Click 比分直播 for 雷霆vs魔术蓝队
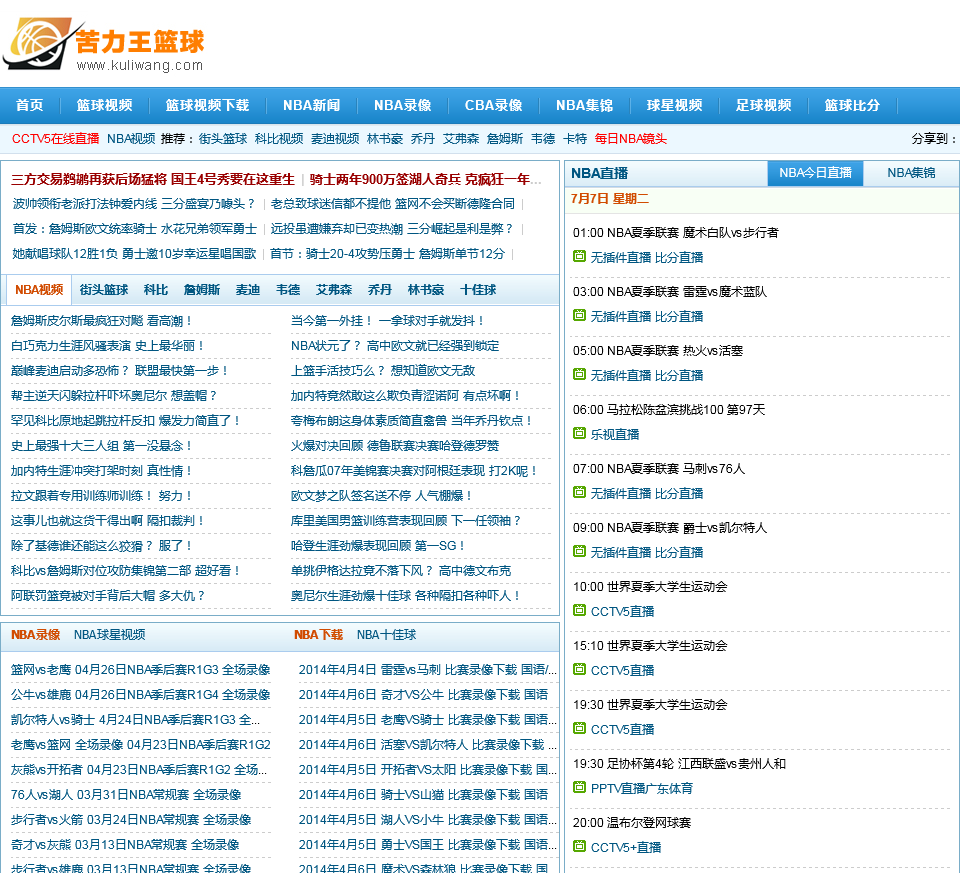The image size is (960, 873). [679, 317]
